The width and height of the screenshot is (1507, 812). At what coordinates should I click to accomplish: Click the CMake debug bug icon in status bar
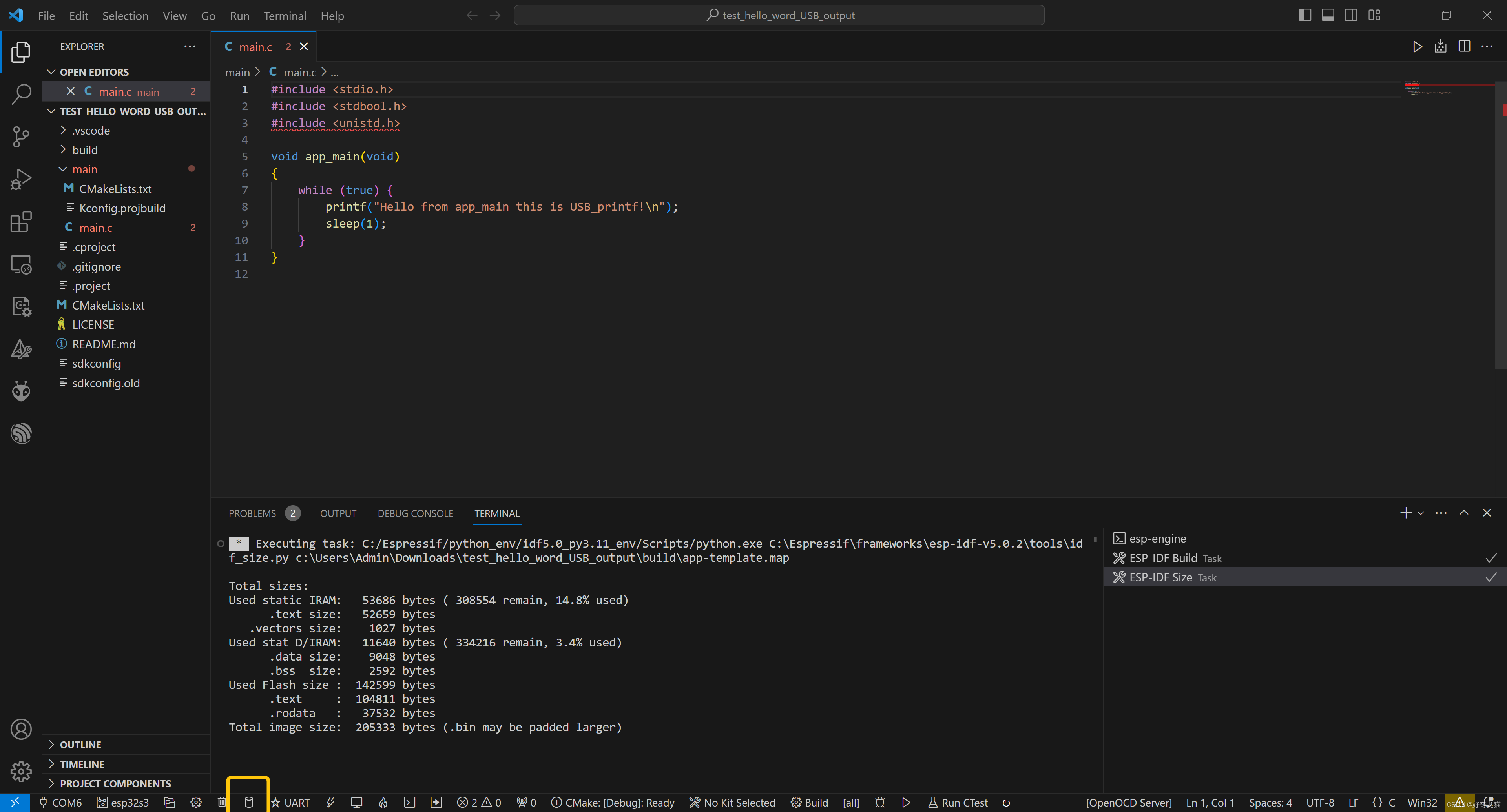coord(880,803)
